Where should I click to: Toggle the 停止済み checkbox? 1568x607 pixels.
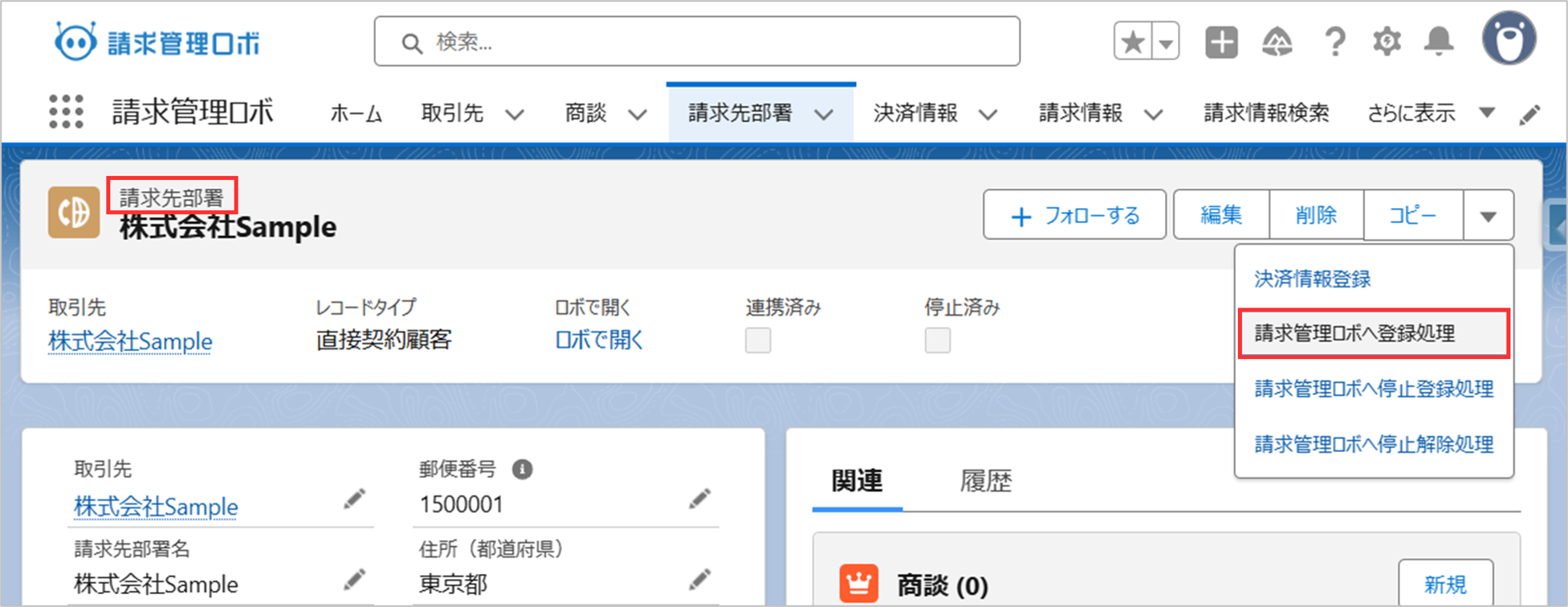tap(937, 340)
